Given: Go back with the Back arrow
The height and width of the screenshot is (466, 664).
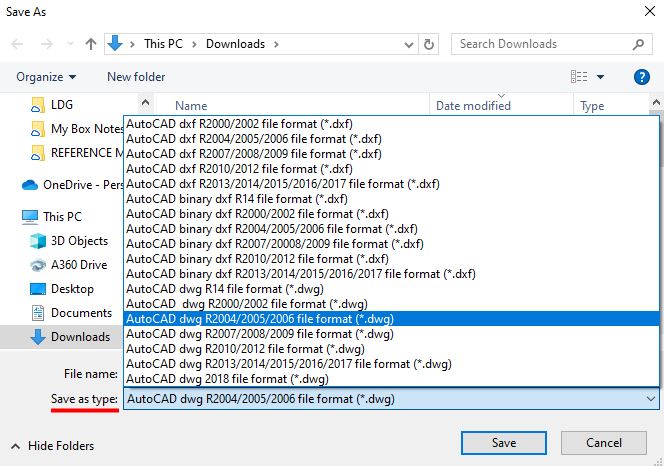Looking at the screenshot, I should point(17,44).
